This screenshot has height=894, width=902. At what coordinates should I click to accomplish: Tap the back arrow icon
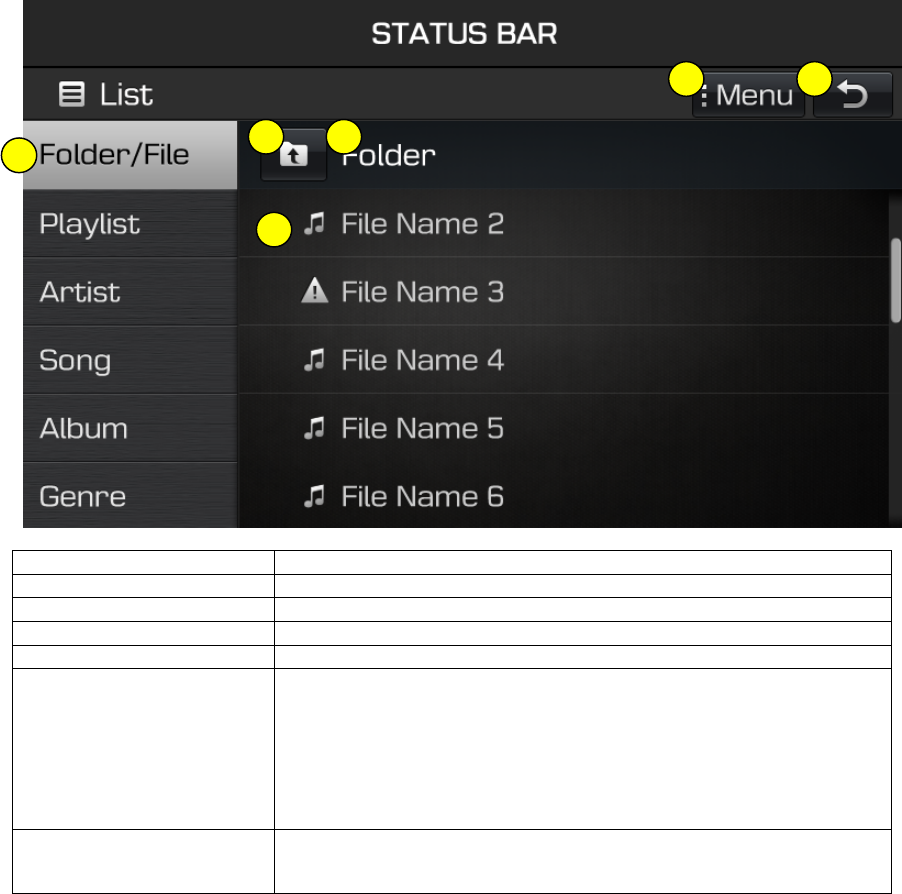point(853,95)
